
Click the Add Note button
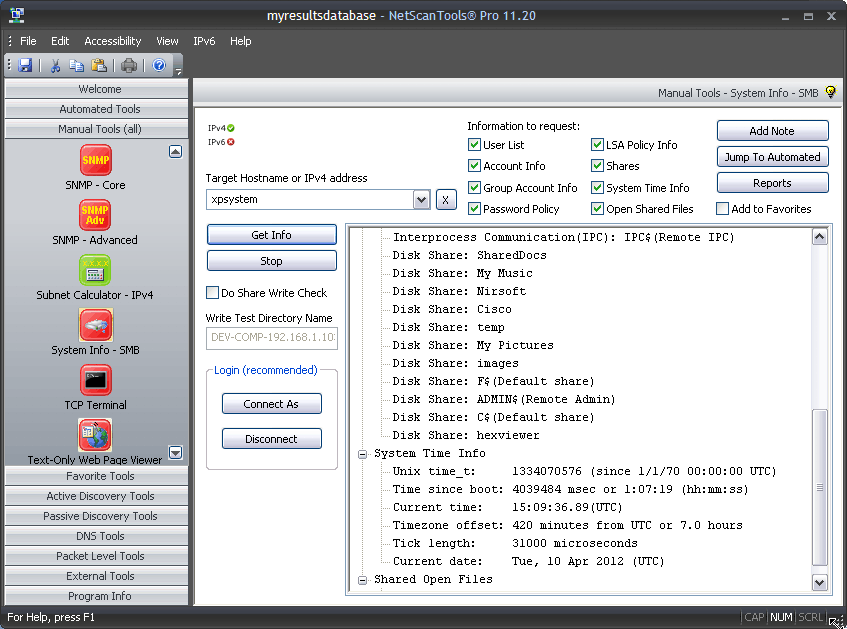pos(772,131)
